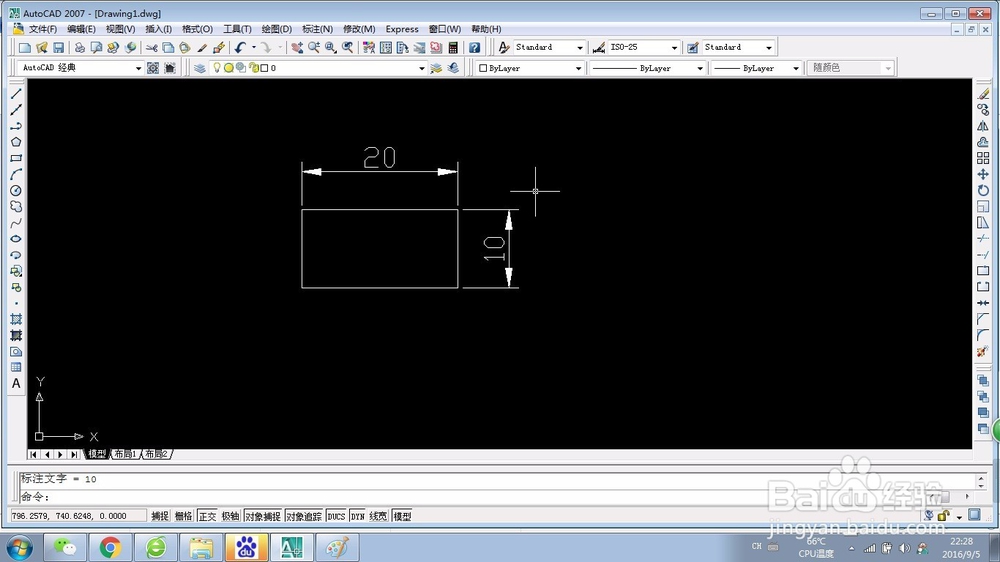1000x562 pixels.
Task: Open WeChat from the taskbar
Action: pyautogui.click(x=64, y=547)
